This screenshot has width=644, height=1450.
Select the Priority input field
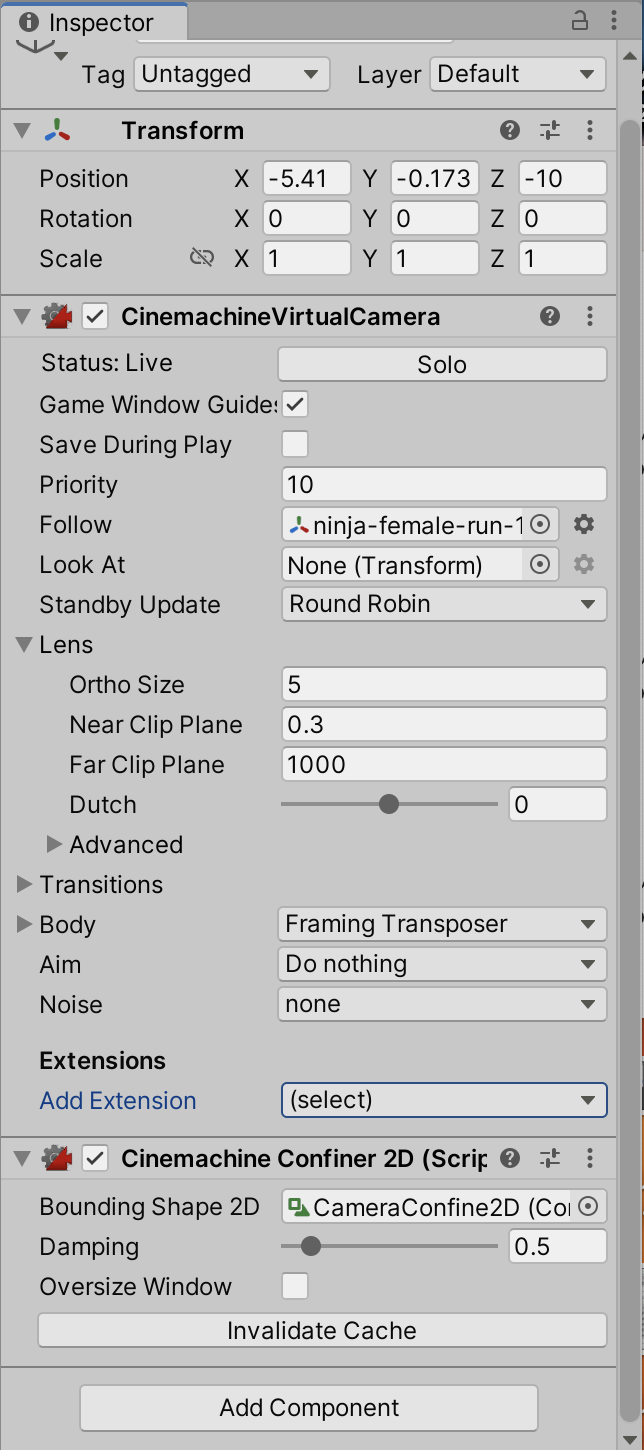(x=443, y=484)
